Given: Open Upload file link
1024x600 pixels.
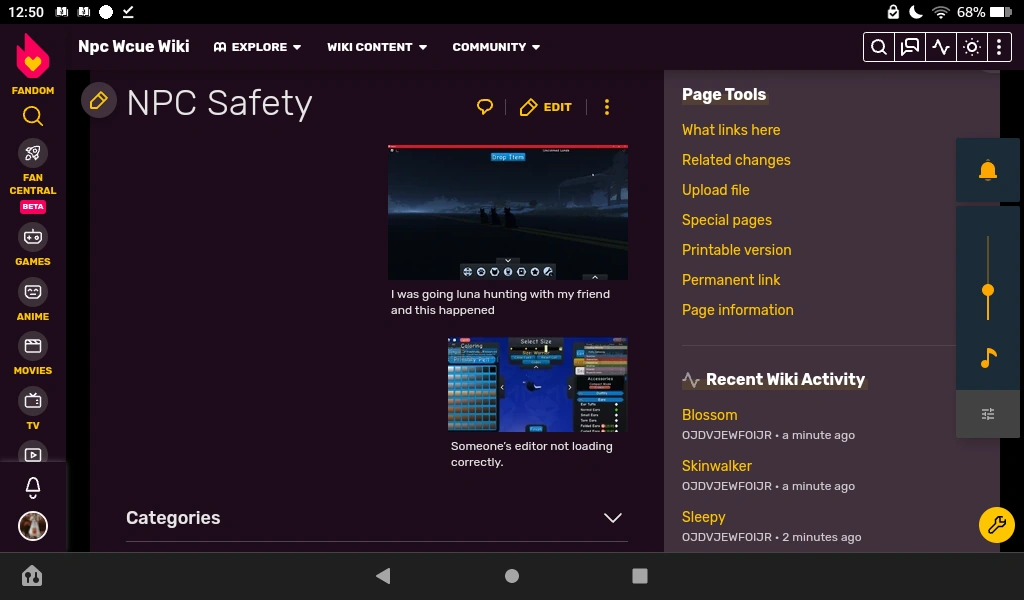Looking at the screenshot, I should pyautogui.click(x=716, y=190).
